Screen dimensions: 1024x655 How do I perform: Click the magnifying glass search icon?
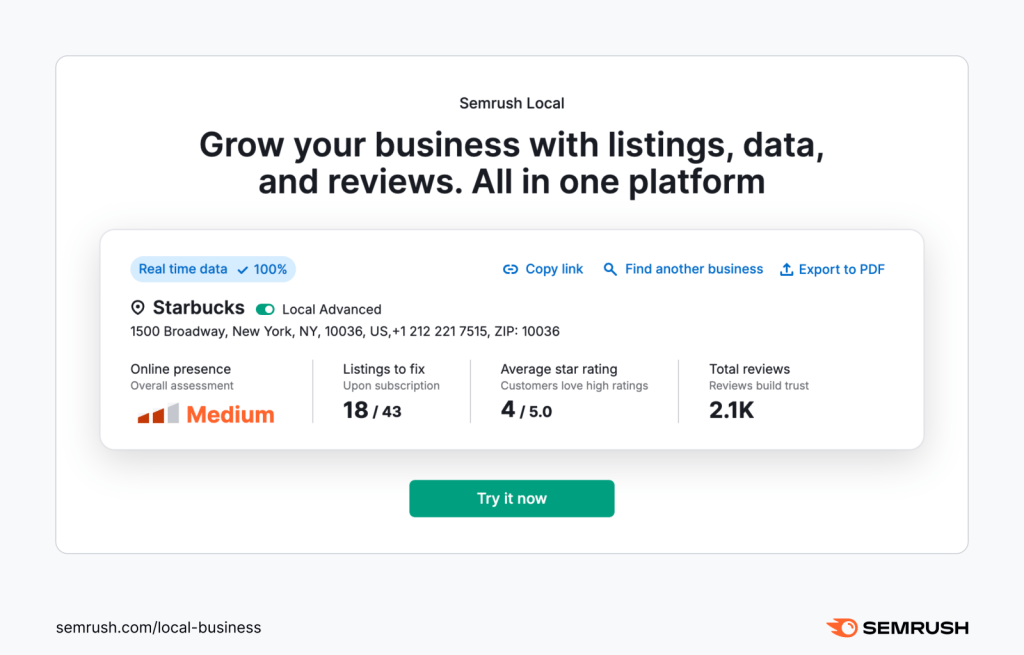point(609,269)
